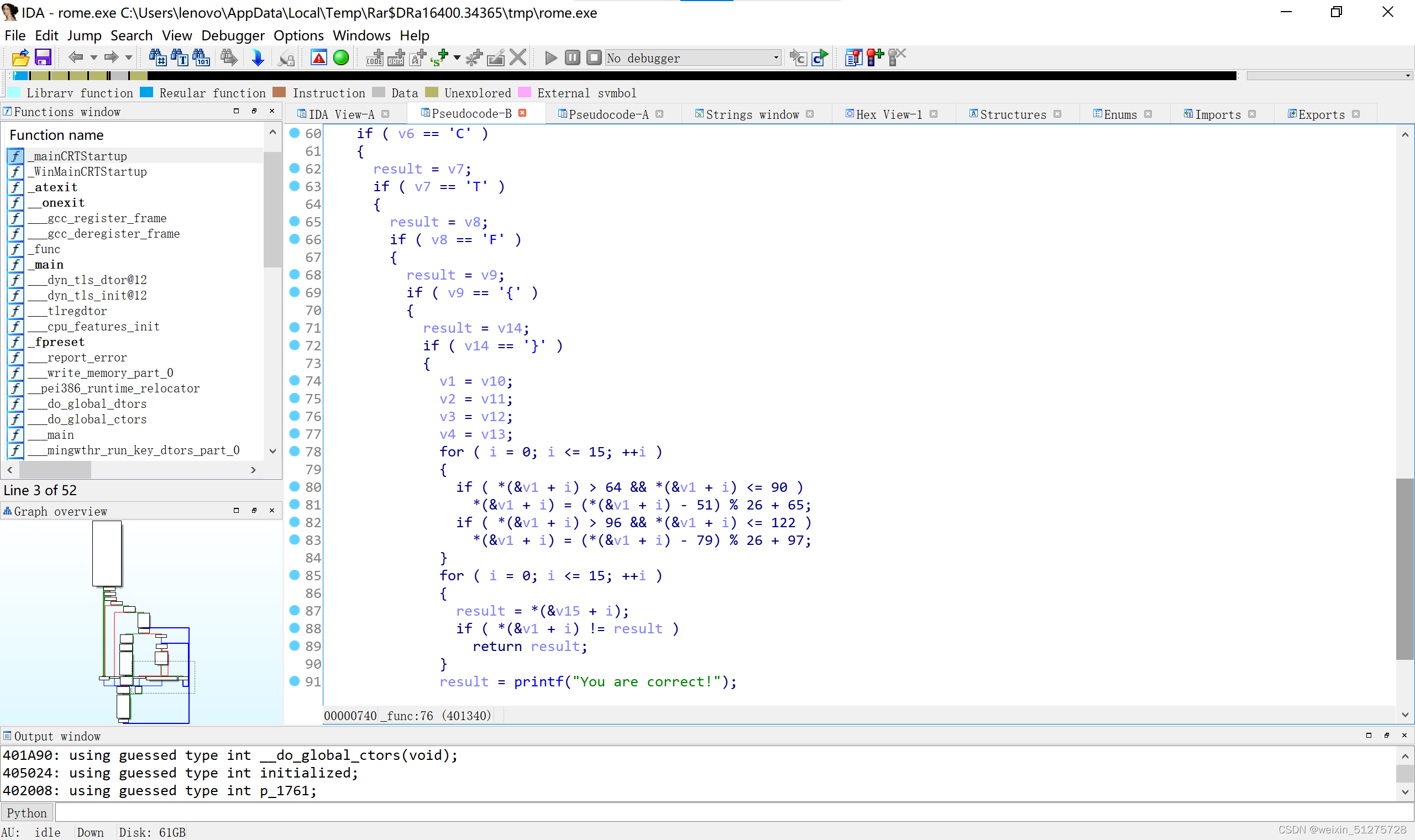Convert to data with the DATA icon
Viewport: 1415px width, 840px height.
[396, 57]
